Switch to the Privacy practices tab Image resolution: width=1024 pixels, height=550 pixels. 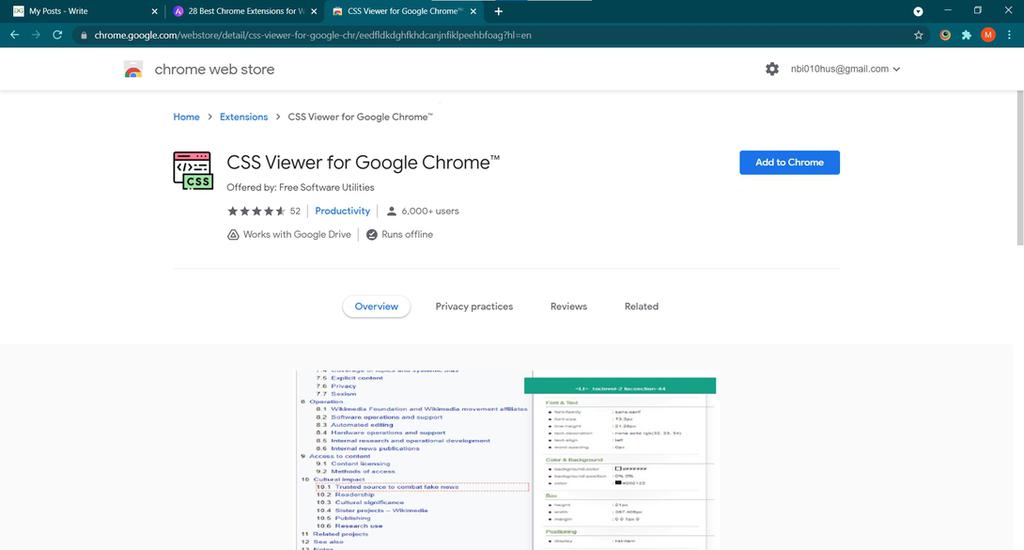coord(474,306)
